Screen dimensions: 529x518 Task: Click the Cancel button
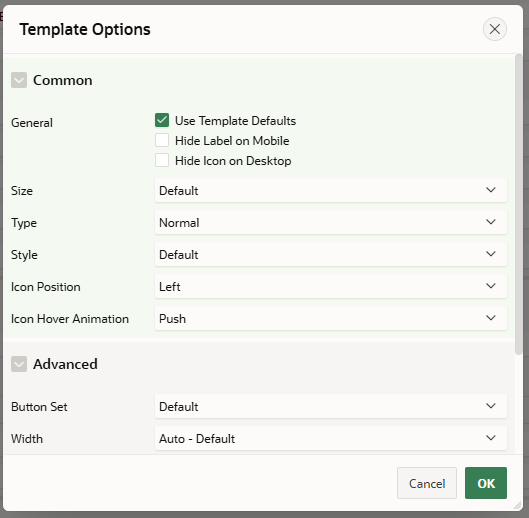[x=427, y=483]
